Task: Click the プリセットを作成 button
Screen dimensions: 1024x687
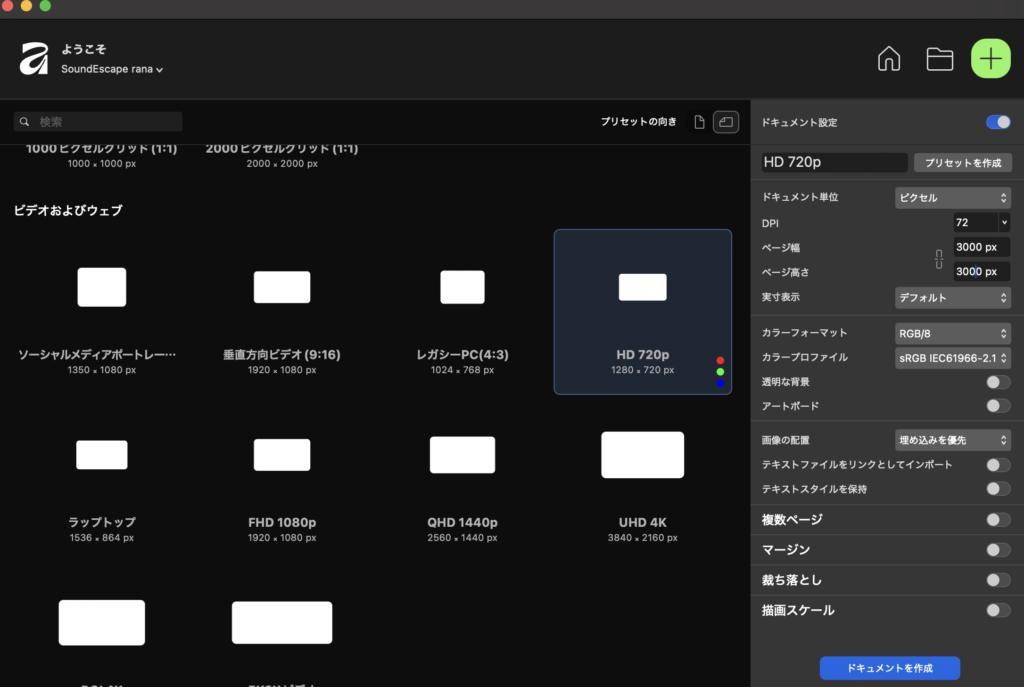Action: tap(962, 162)
